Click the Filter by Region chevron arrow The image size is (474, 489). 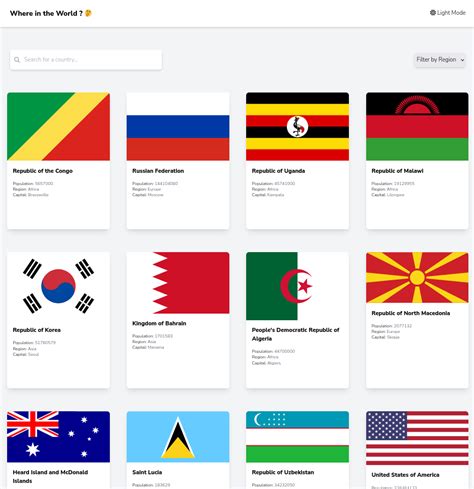click(462, 60)
